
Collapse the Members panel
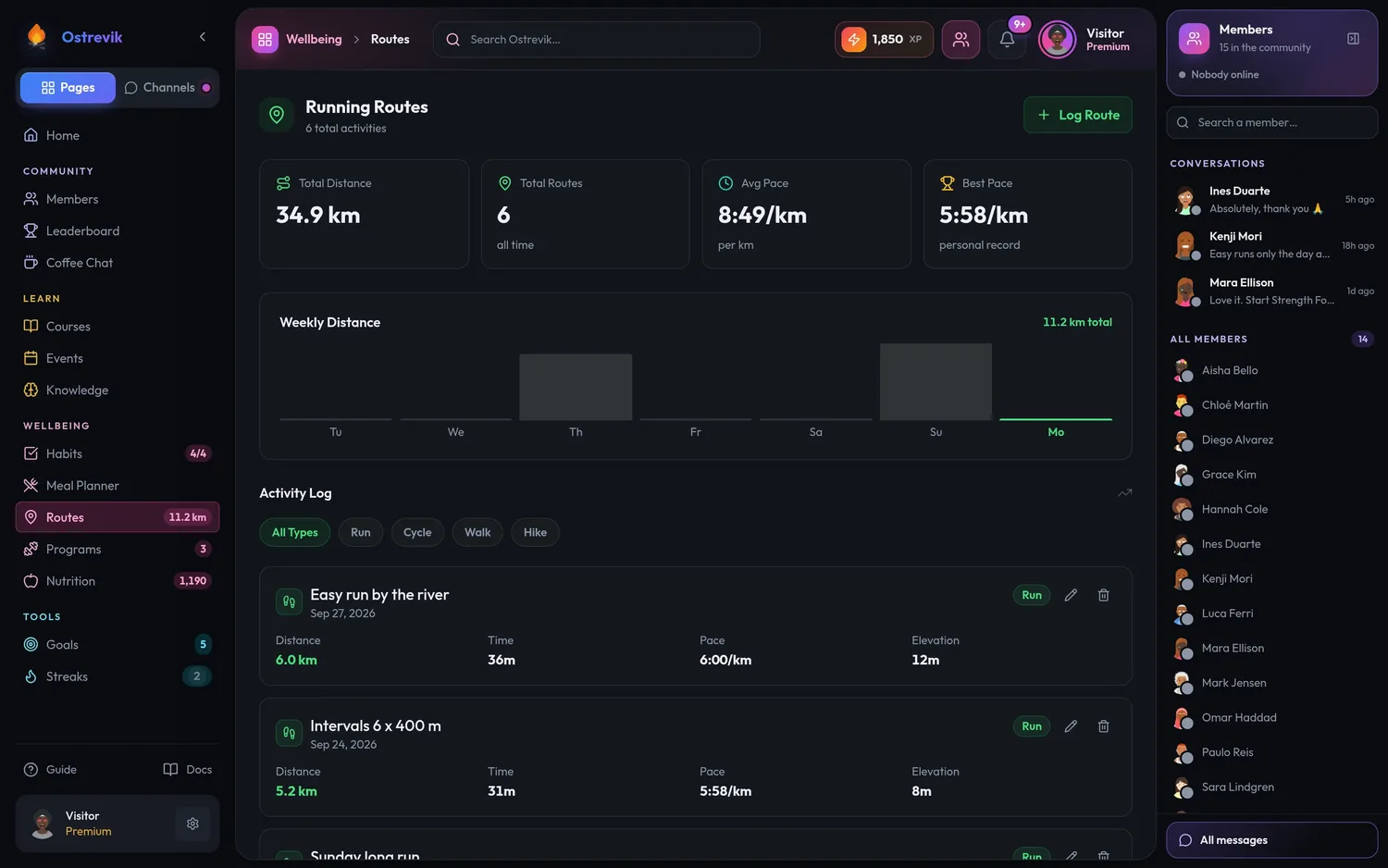click(x=1353, y=39)
